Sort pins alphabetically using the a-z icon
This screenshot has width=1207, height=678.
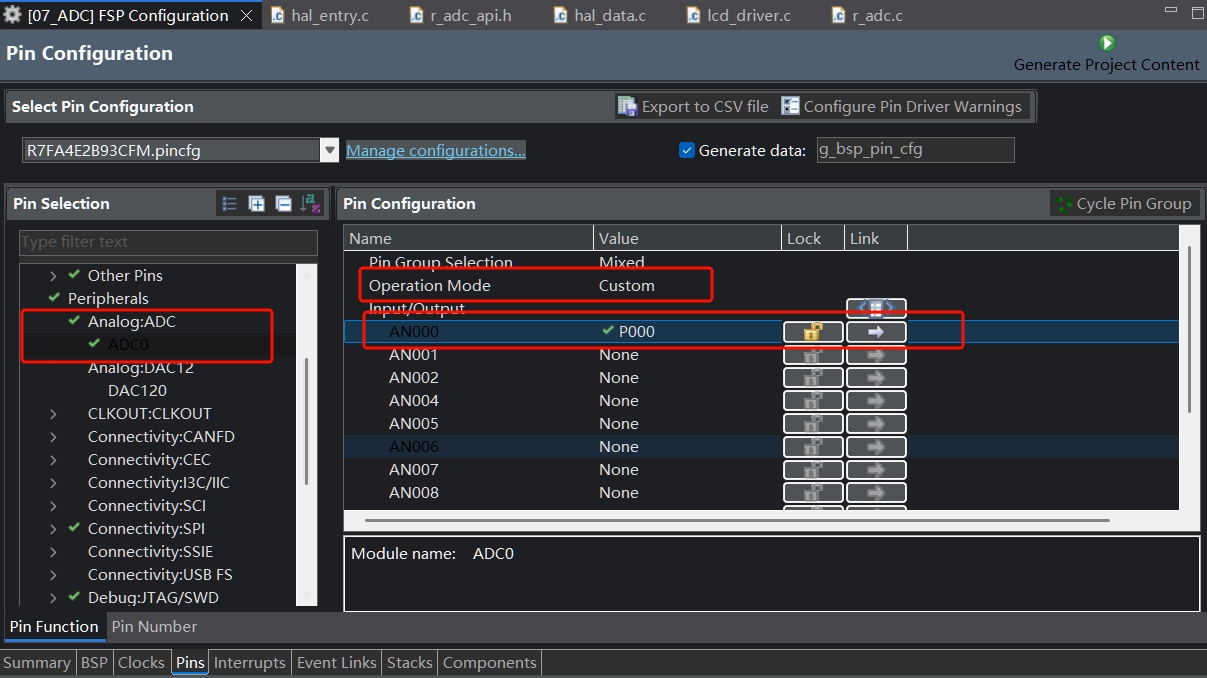[x=310, y=204]
